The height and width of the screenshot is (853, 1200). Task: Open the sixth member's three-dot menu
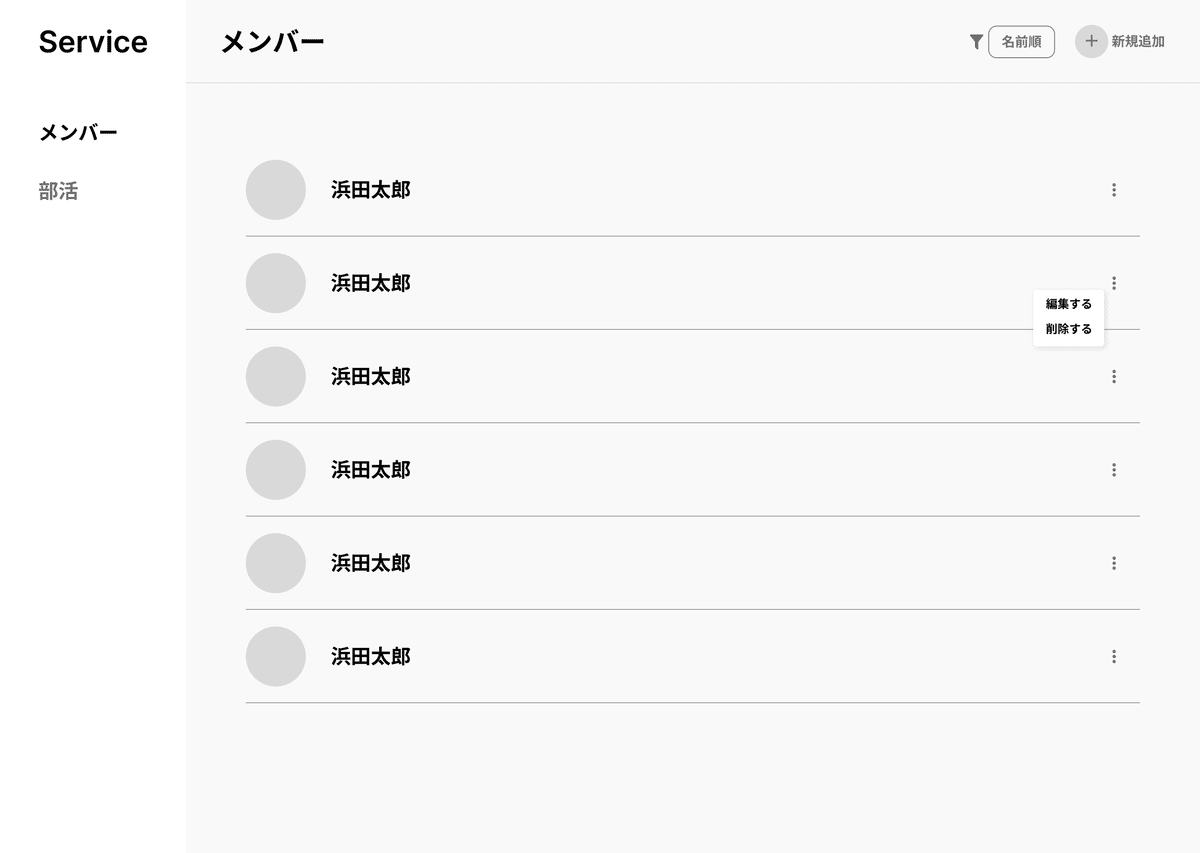click(x=1114, y=657)
